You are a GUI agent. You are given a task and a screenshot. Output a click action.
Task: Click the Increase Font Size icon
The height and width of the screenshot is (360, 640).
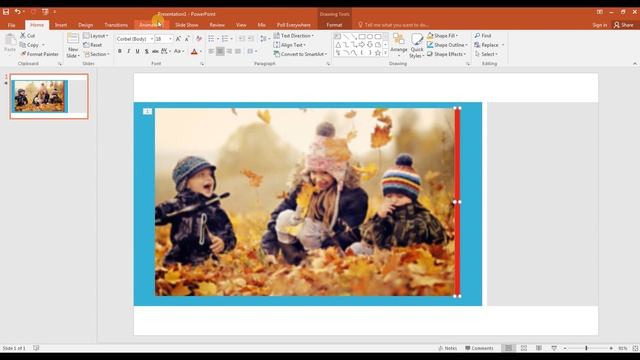click(178, 39)
